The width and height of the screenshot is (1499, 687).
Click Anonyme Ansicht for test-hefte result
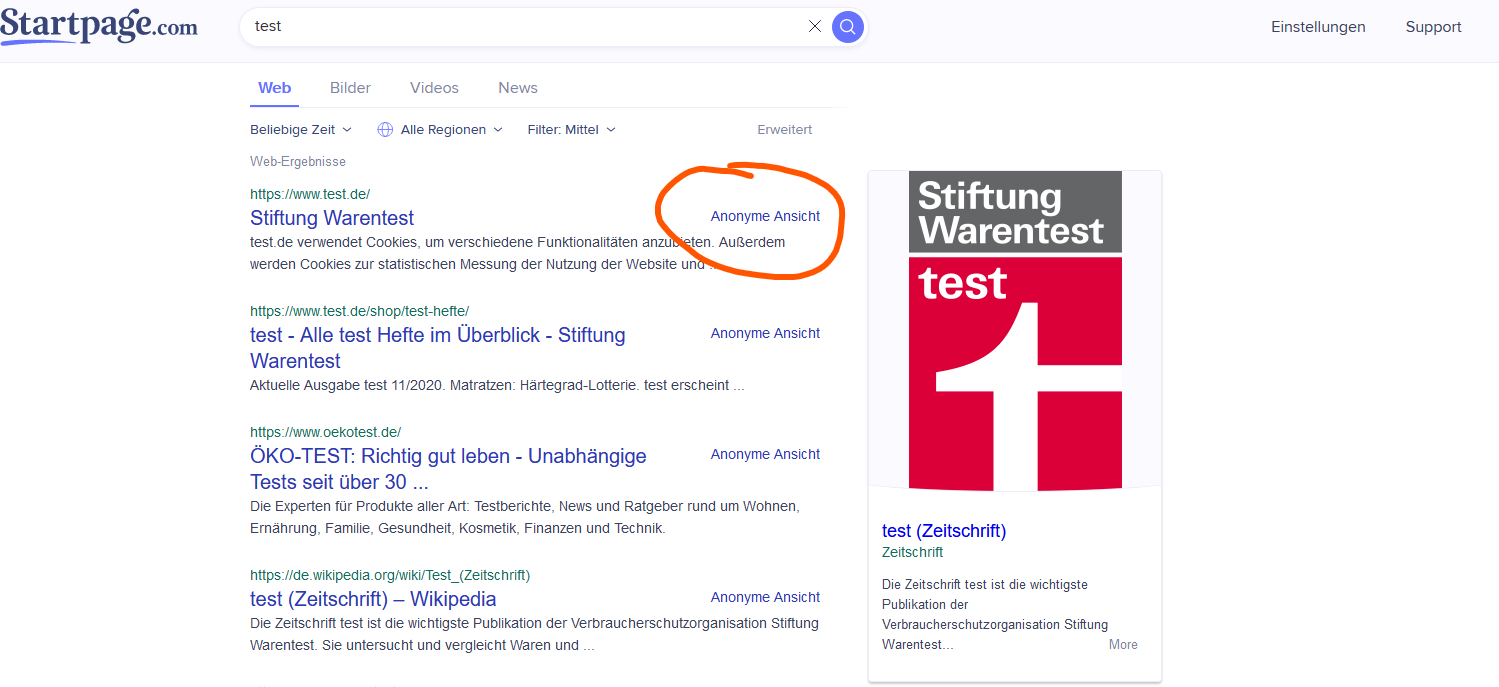click(765, 333)
